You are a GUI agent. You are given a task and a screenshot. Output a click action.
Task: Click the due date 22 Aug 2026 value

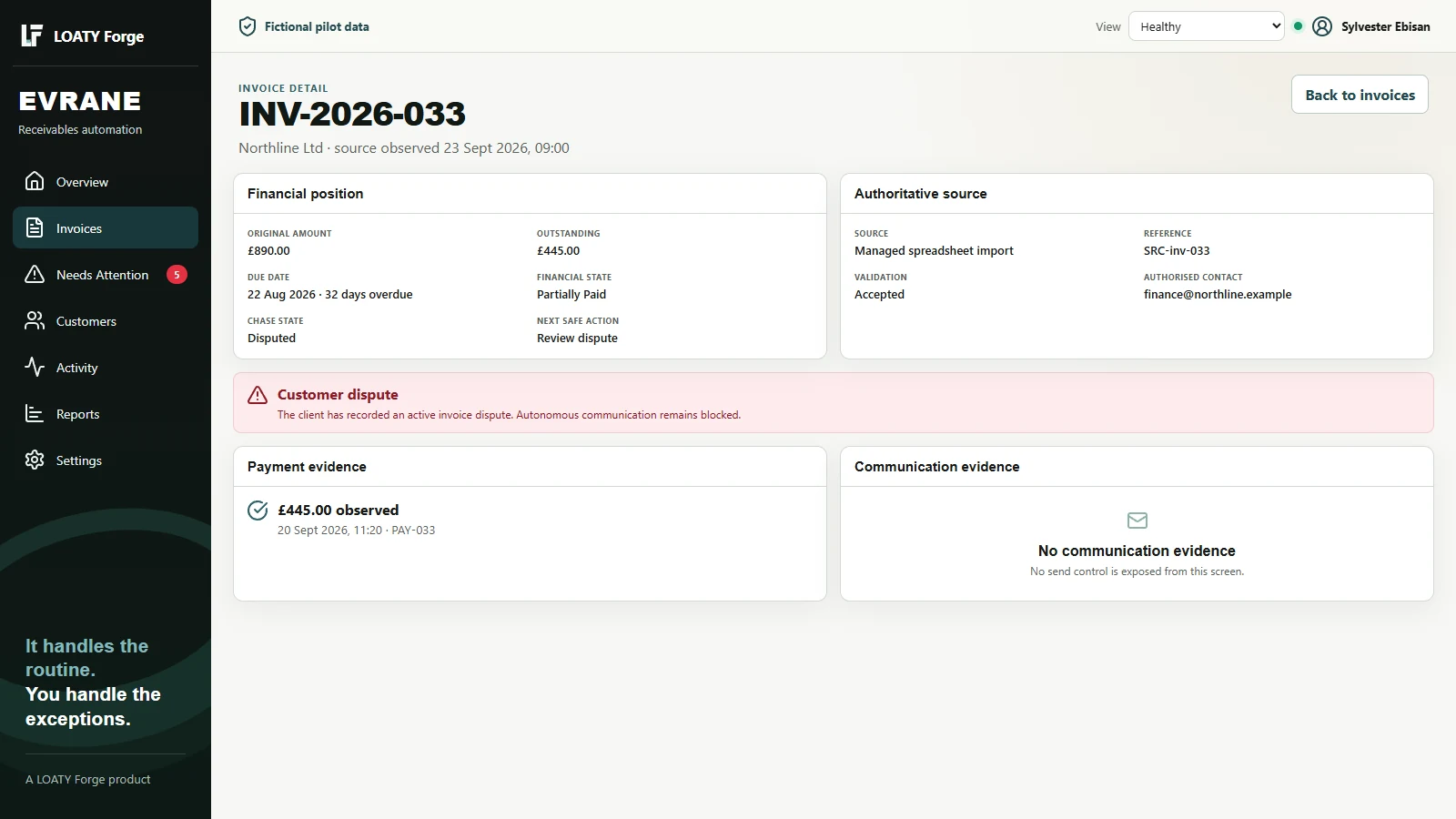pyautogui.click(x=329, y=295)
